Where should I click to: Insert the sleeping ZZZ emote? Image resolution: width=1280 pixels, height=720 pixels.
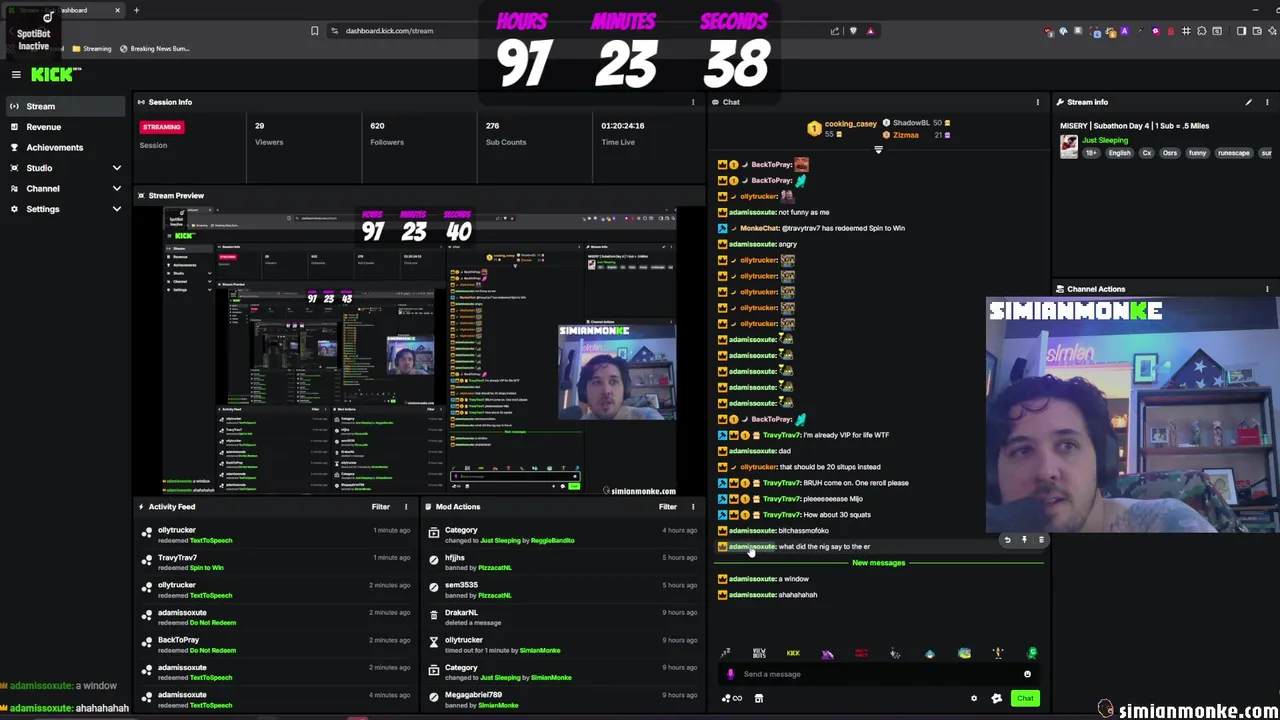pos(725,654)
